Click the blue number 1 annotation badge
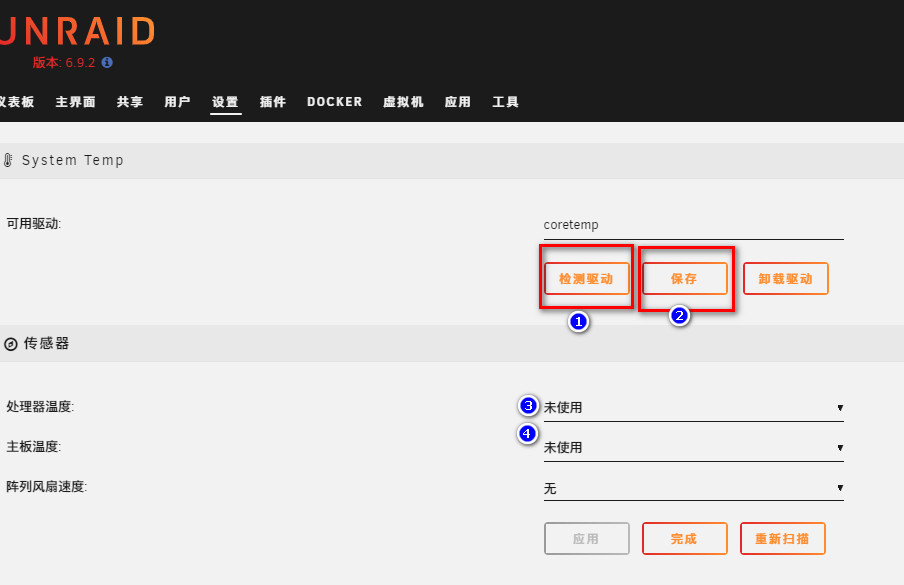 (x=578, y=322)
